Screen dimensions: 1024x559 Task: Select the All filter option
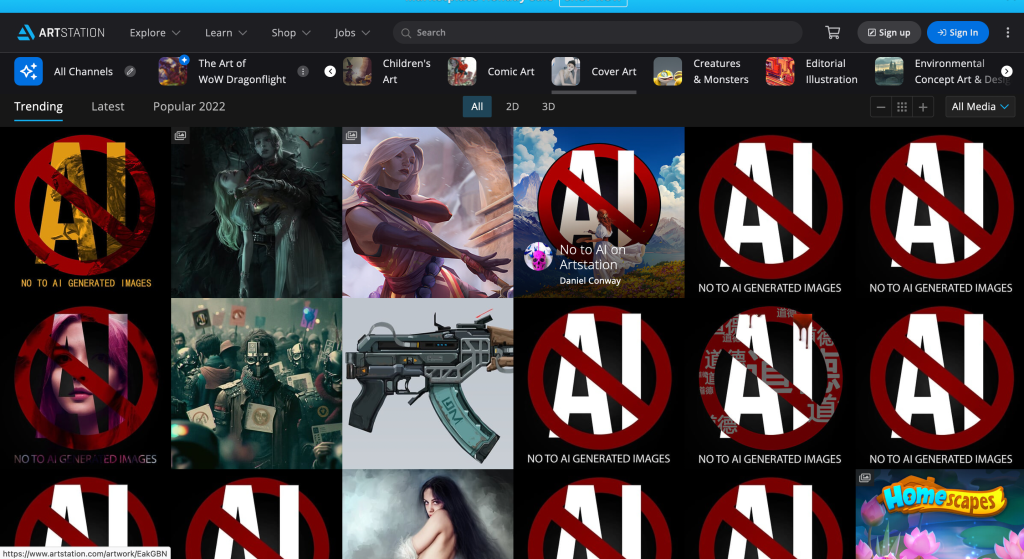(x=477, y=107)
